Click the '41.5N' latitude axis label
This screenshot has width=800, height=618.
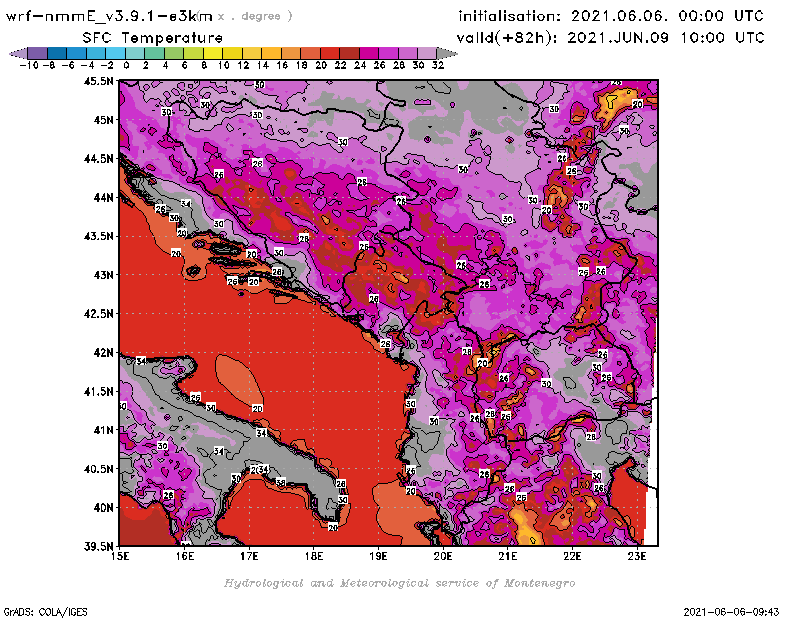98,391
